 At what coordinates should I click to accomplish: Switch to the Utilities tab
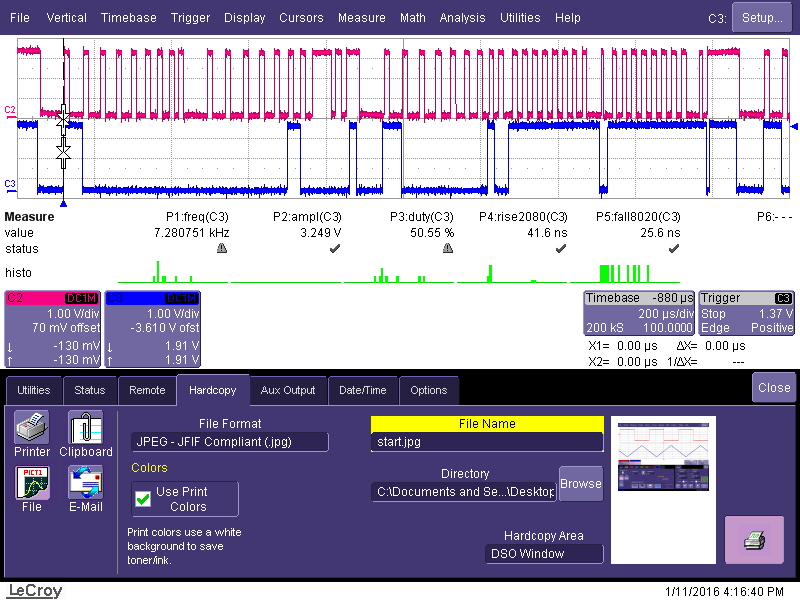(x=34, y=390)
